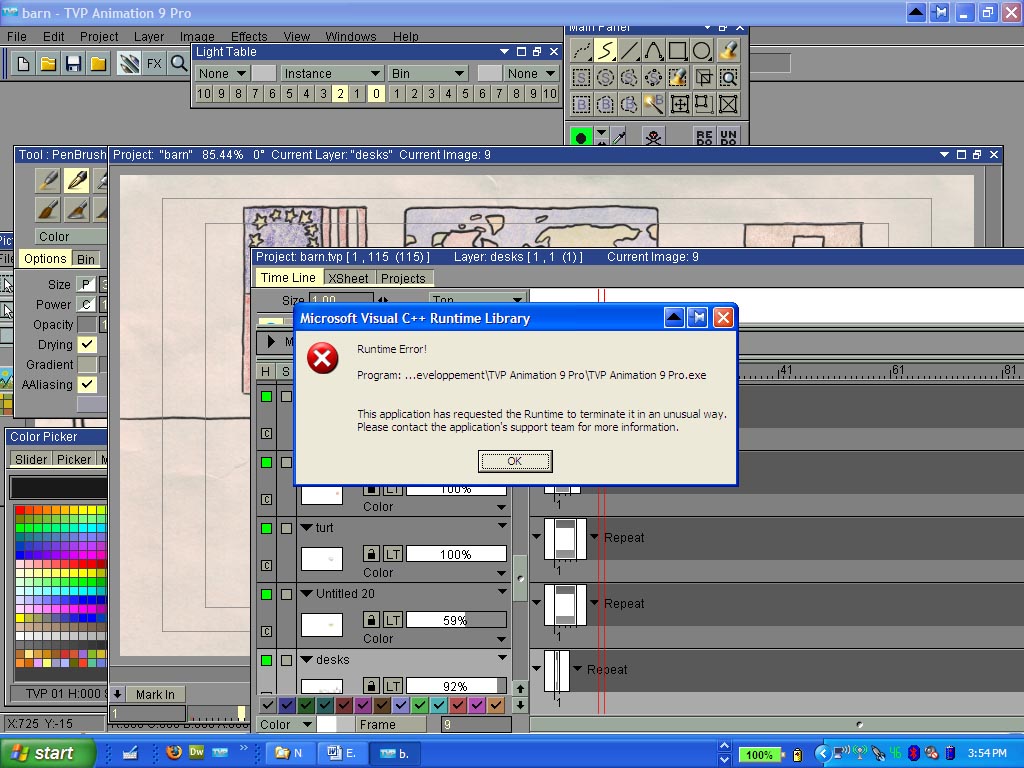Select the straight line tool in Main Panel

(x=630, y=50)
